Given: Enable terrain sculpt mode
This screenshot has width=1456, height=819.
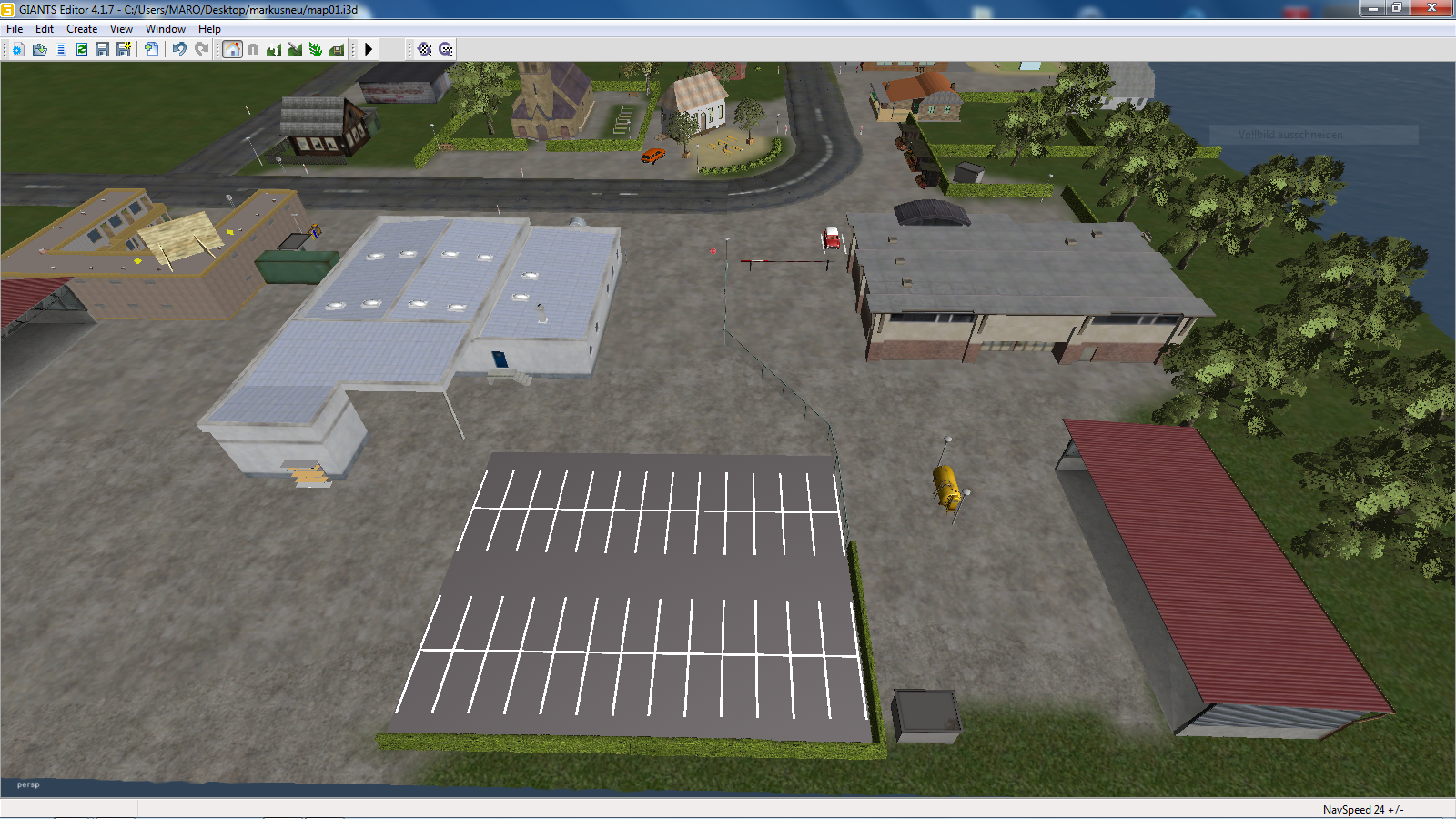Looking at the screenshot, I should click(273, 49).
